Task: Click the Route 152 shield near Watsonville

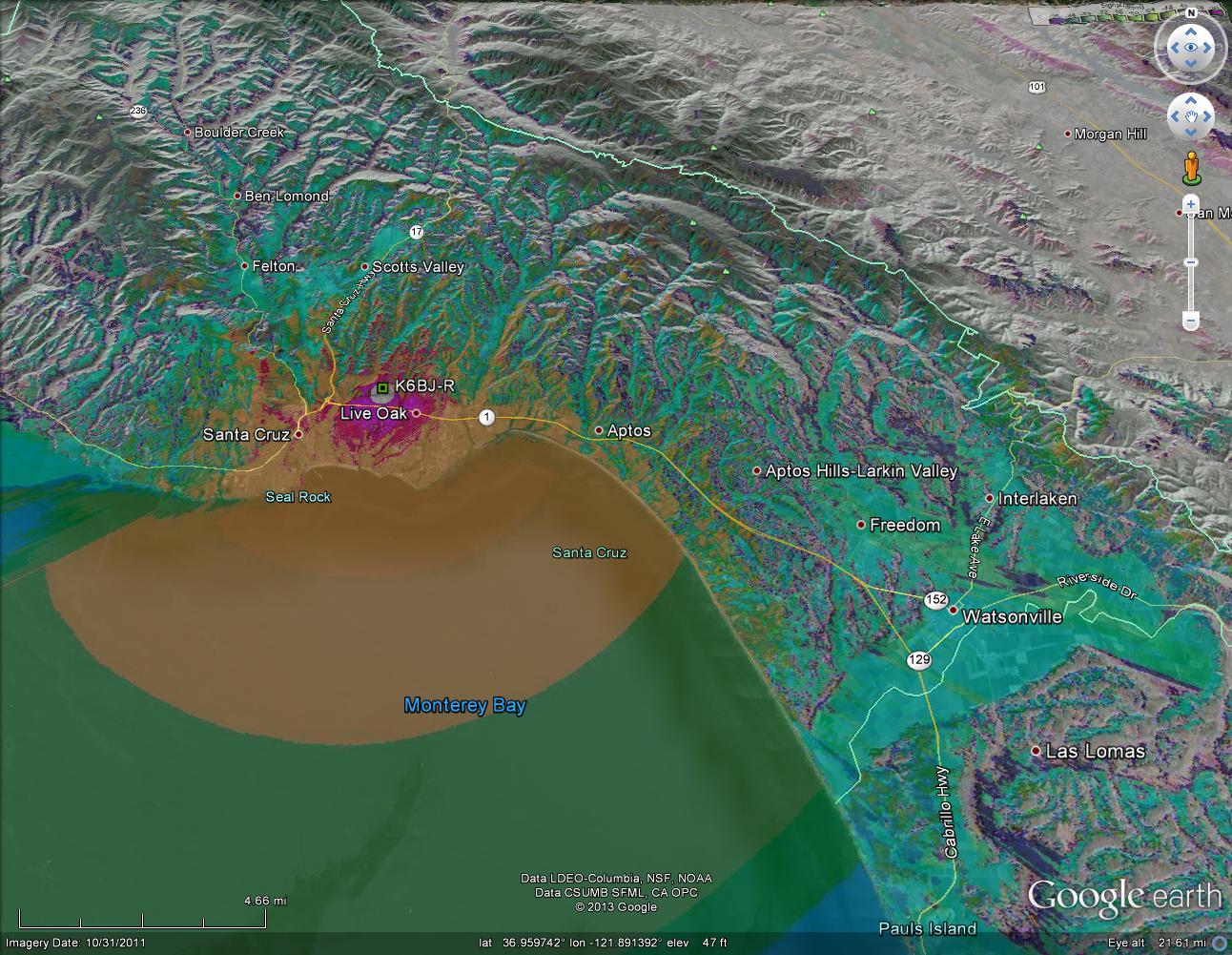Action: click(934, 599)
